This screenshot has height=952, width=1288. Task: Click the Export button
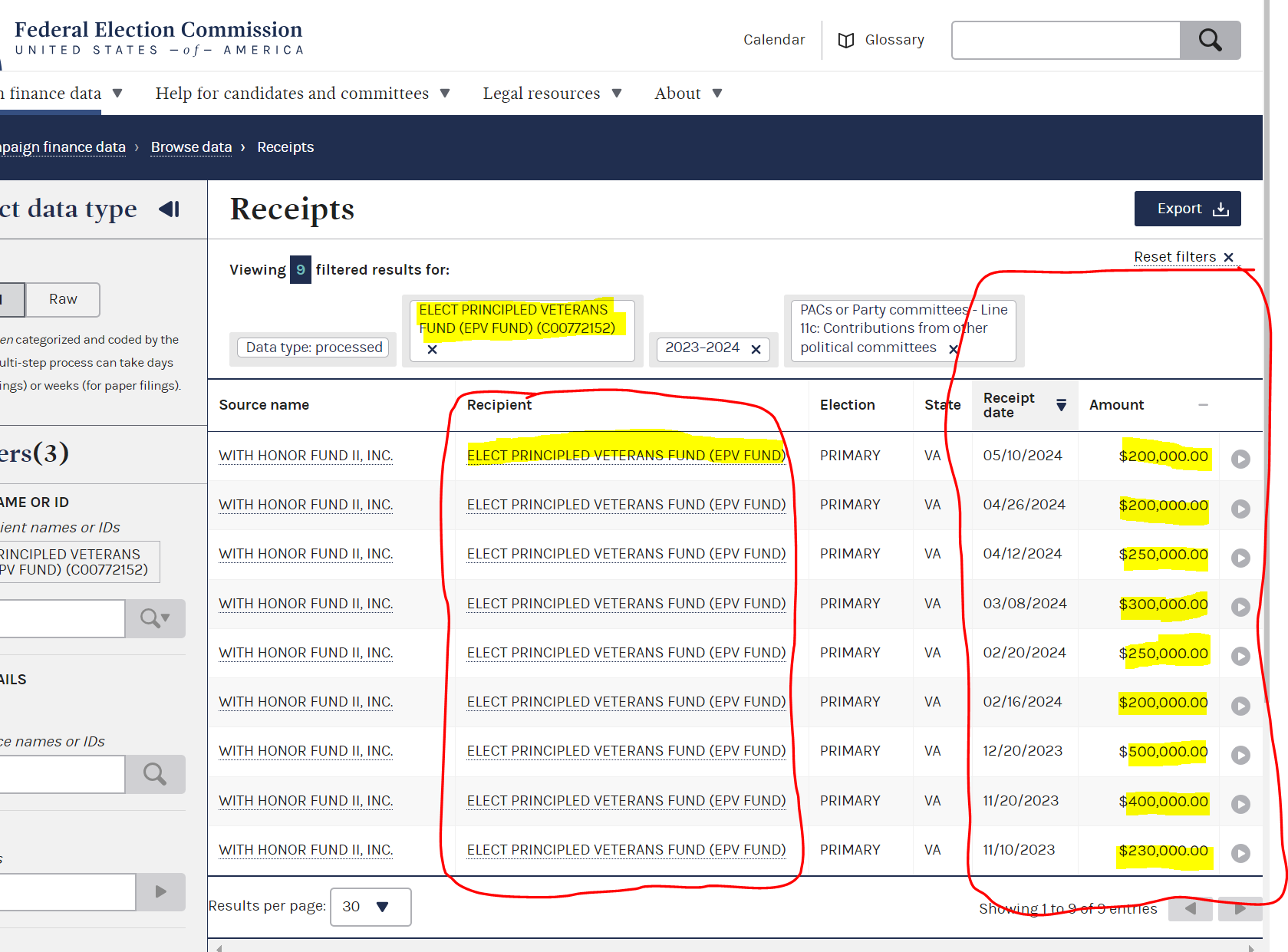[x=1187, y=209]
